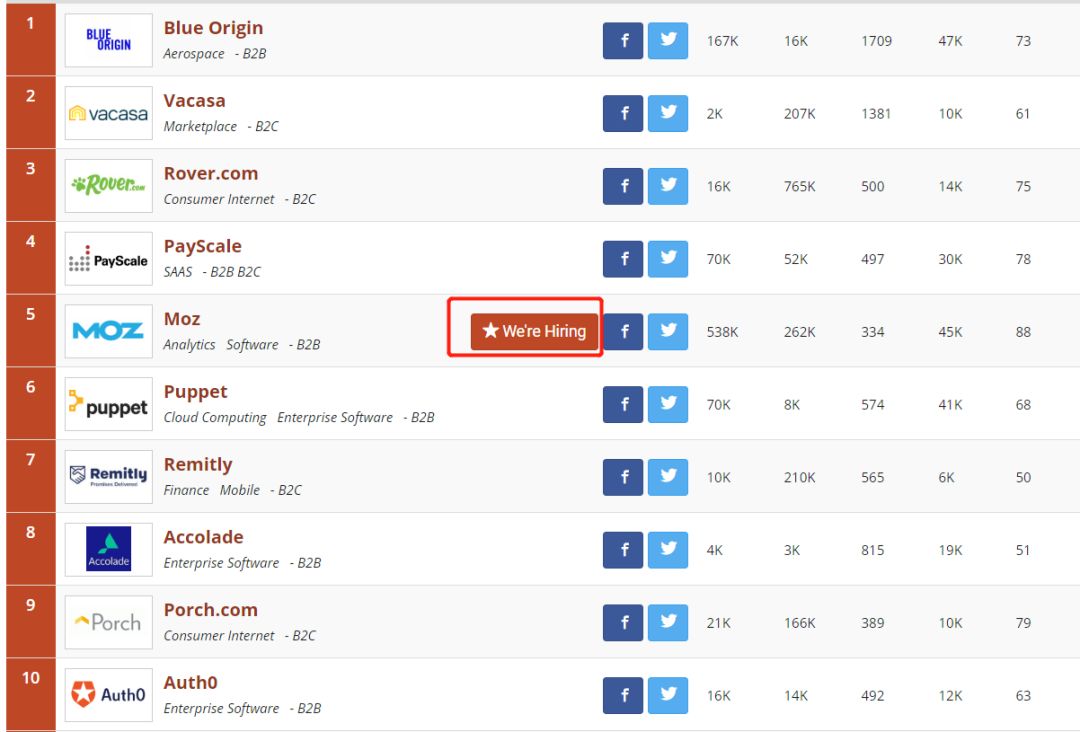Open Rover.com's Twitter icon

[667, 186]
